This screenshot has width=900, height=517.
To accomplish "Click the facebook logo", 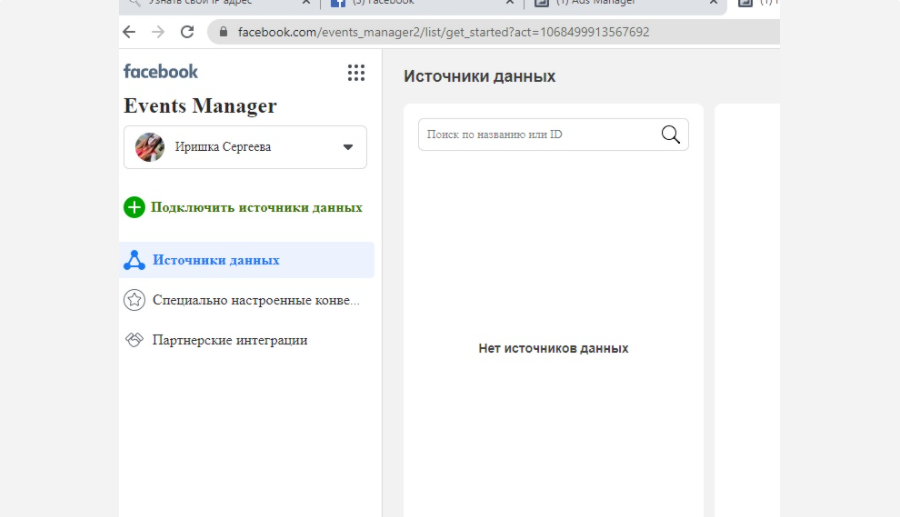I will (161, 72).
